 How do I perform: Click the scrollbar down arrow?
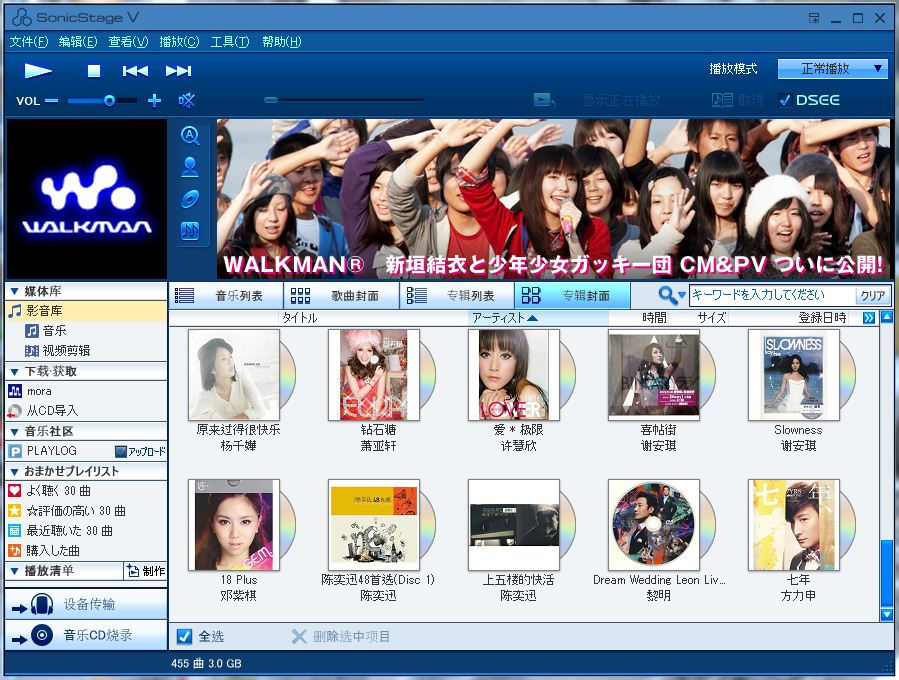tap(887, 615)
